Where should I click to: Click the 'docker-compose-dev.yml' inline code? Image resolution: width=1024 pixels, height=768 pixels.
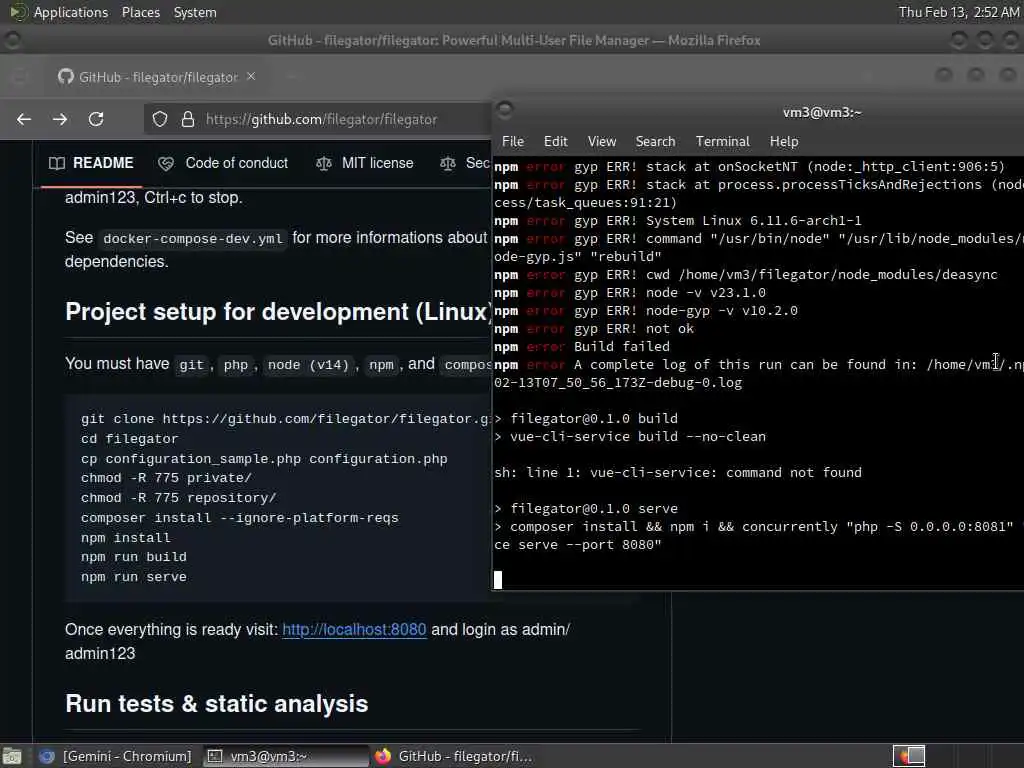(193, 239)
